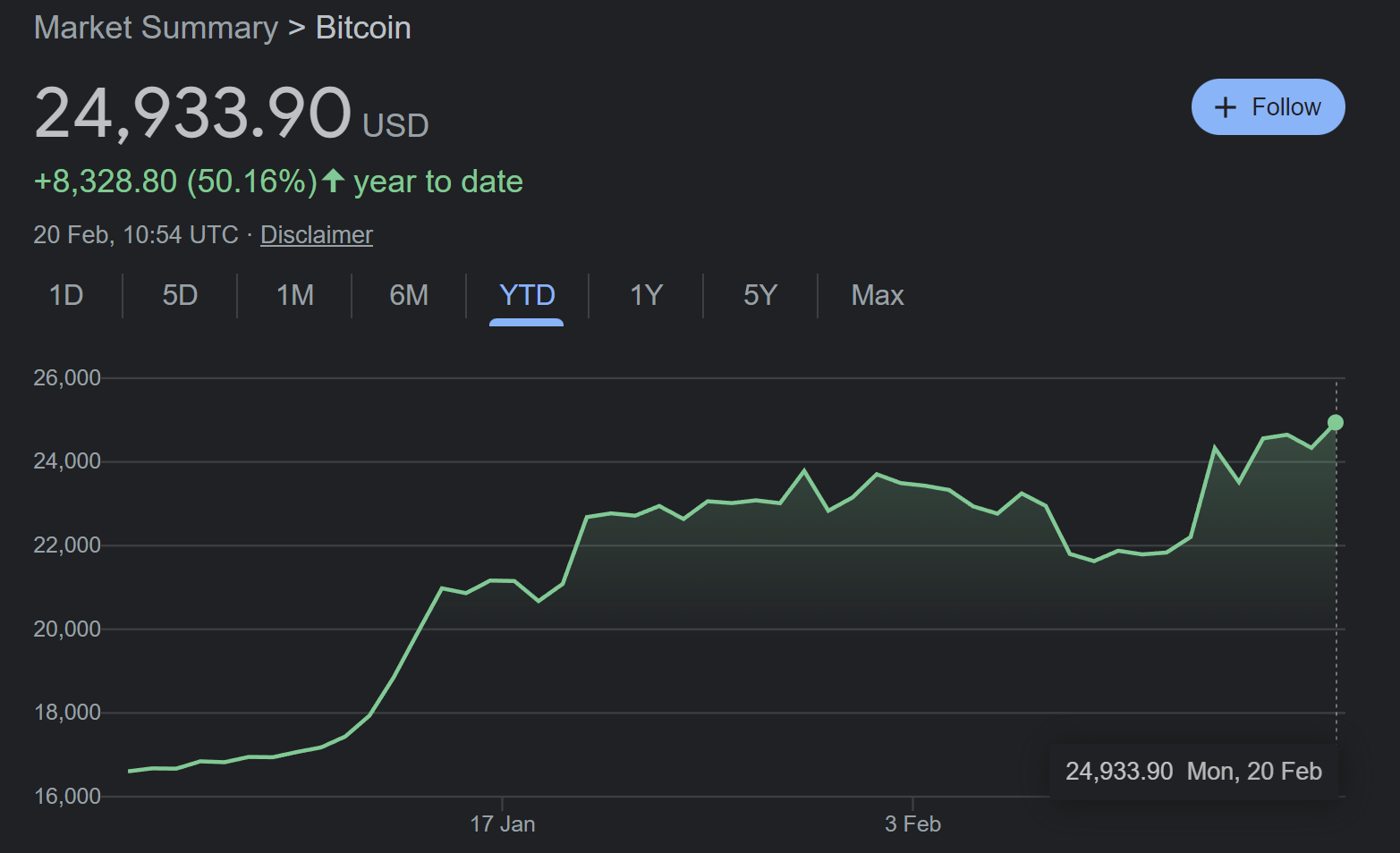
Task: Click the green endpoint dot on chart
Action: 1336,422
